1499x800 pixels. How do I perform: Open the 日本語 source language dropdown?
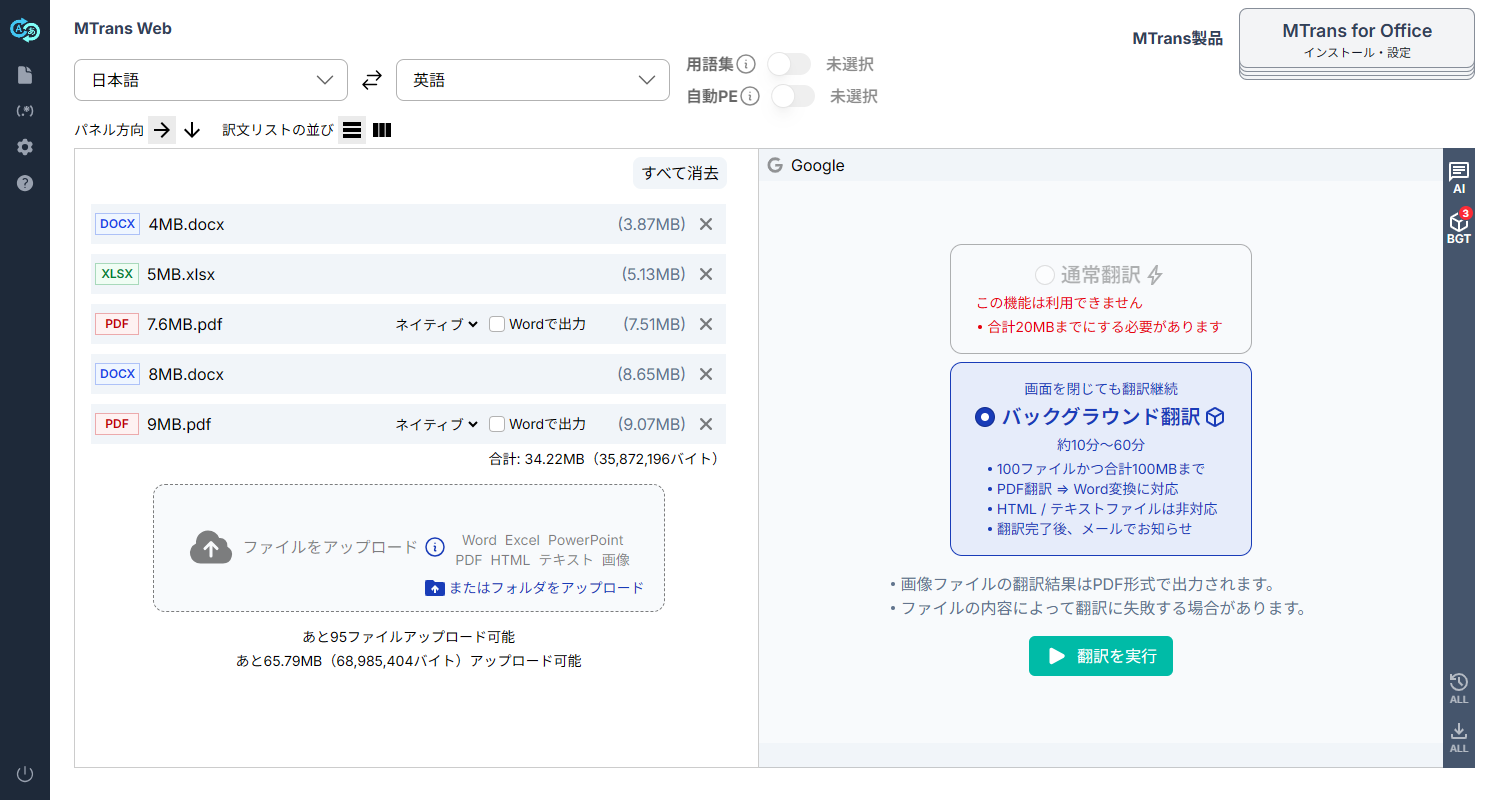pyautogui.click(x=211, y=80)
